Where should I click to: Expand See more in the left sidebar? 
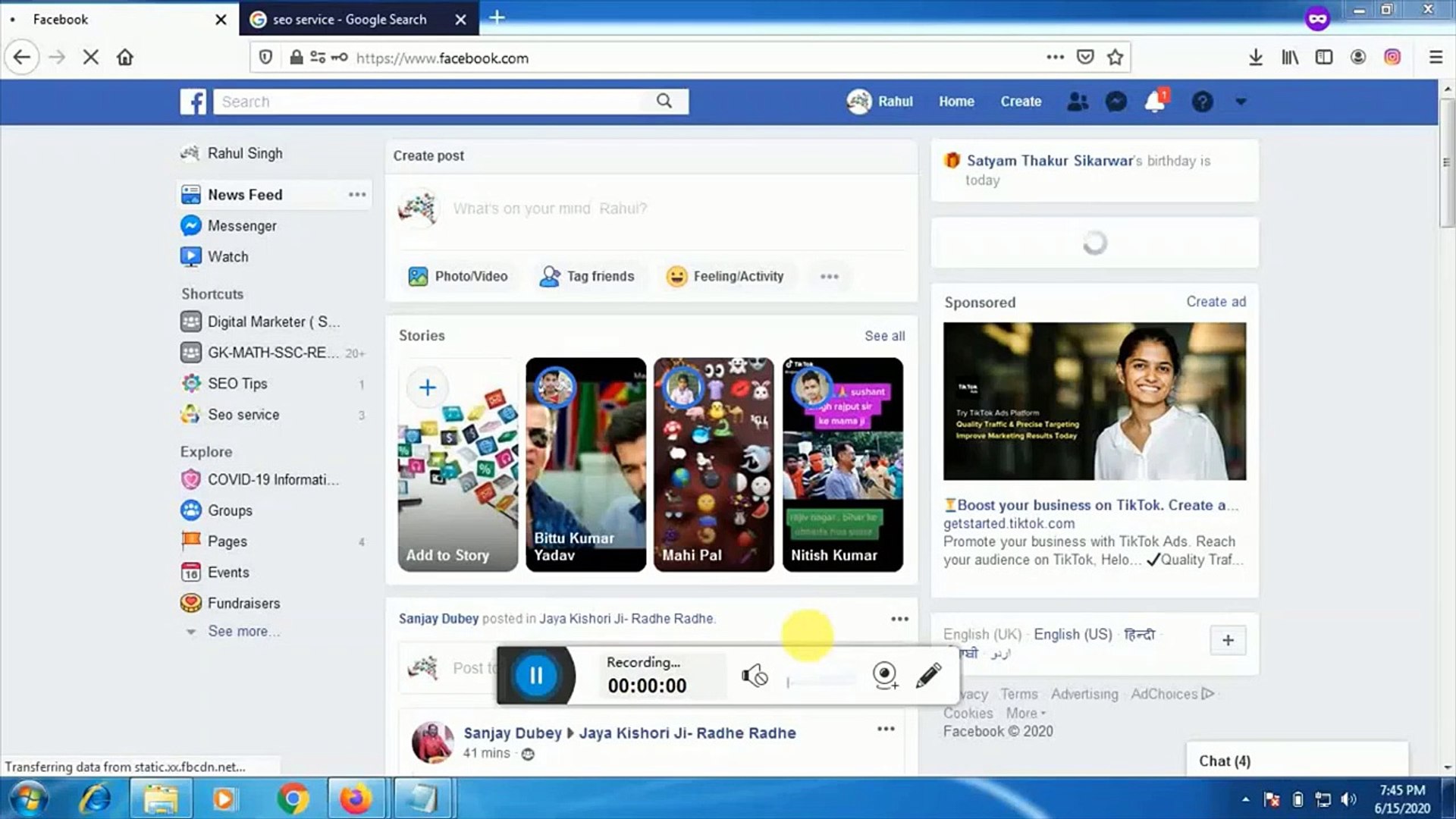(243, 631)
